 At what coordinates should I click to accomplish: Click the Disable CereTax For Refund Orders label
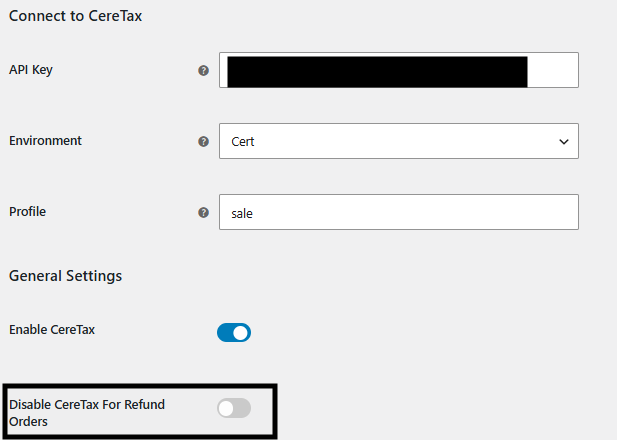pyautogui.click(x=87, y=413)
